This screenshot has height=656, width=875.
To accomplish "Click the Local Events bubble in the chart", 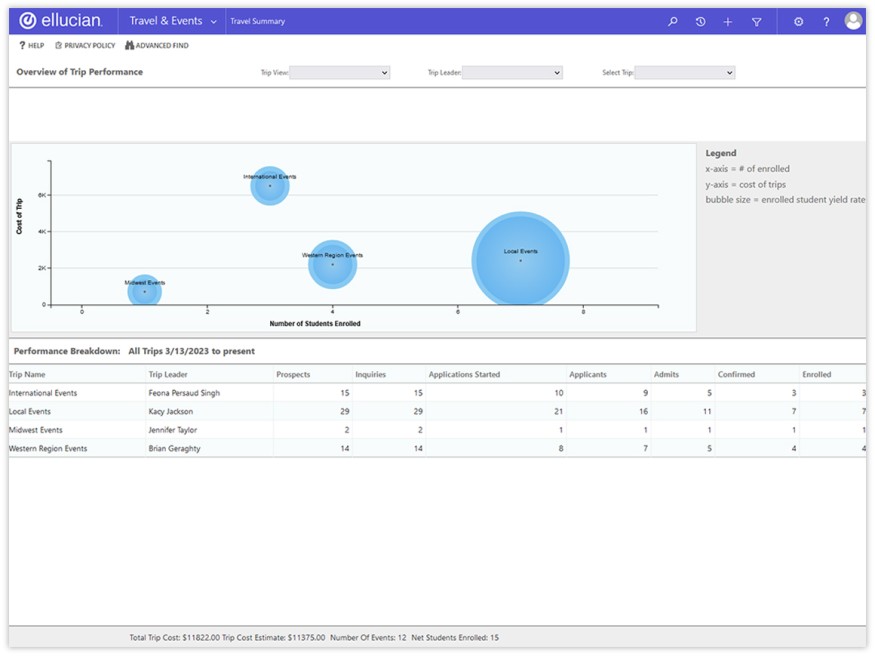I will click(521, 260).
